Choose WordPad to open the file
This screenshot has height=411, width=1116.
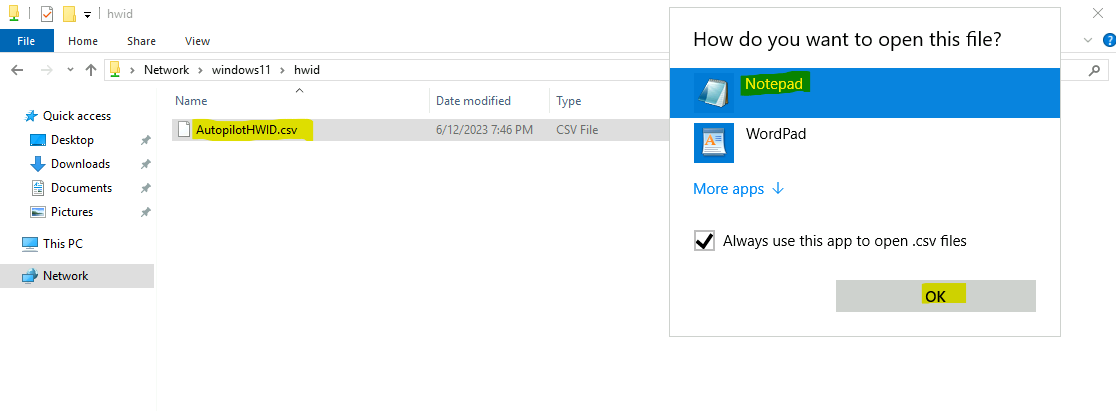[x=865, y=142]
